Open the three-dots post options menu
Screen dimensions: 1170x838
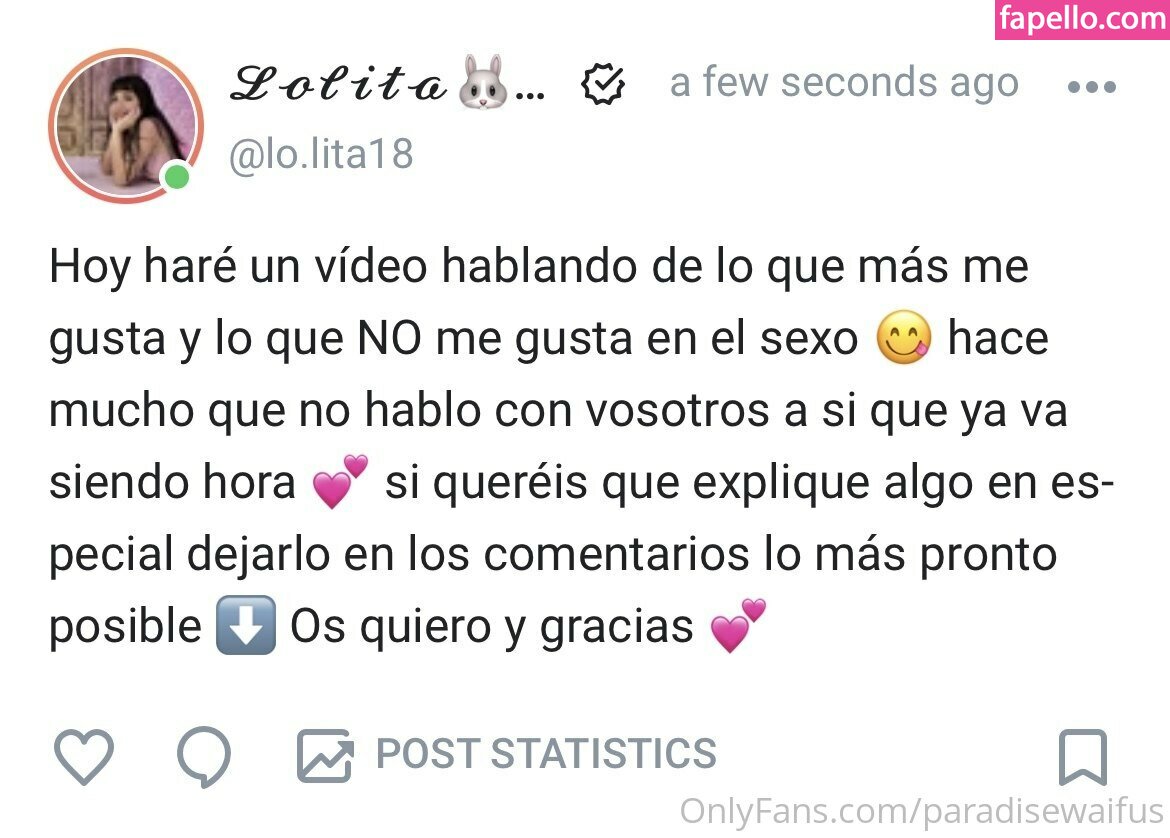[x=1092, y=87]
